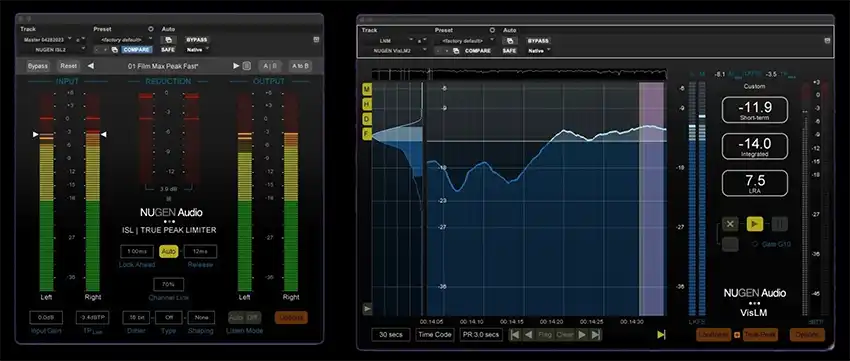850x361 pixels.
Task: Open the True-Peak settings in VisLM
Action: (x=761, y=335)
